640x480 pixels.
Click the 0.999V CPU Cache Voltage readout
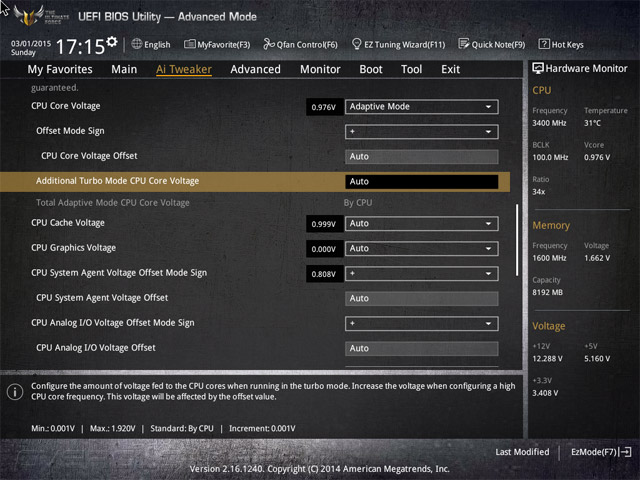(324, 224)
